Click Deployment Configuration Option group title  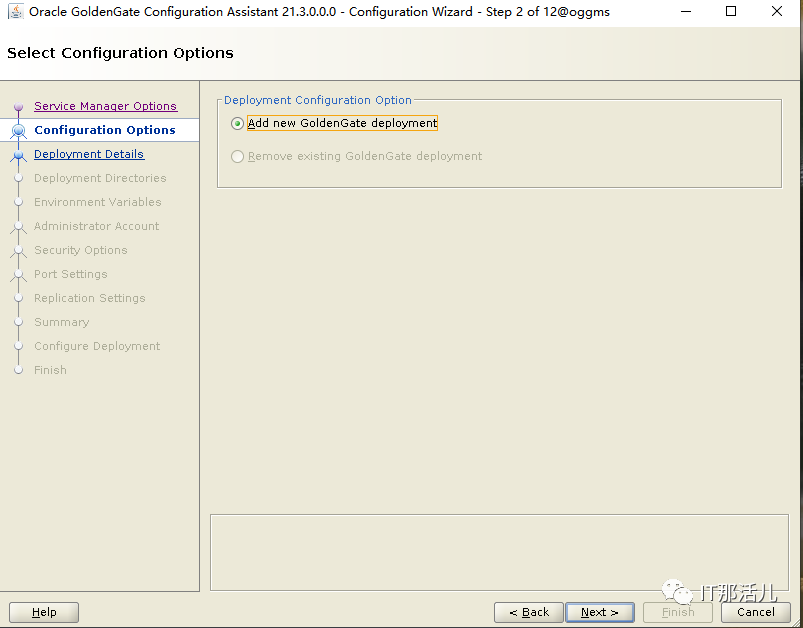(318, 100)
